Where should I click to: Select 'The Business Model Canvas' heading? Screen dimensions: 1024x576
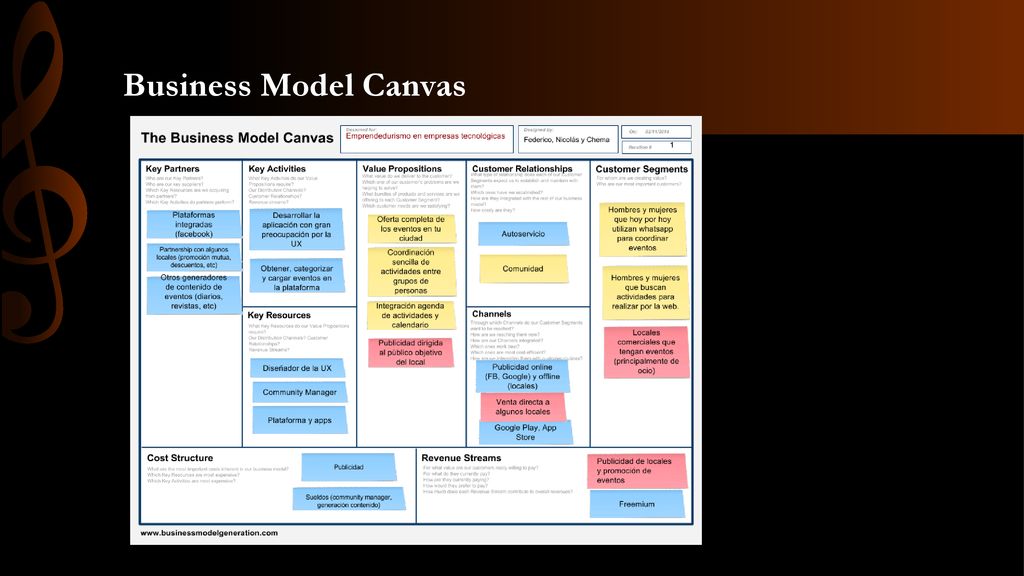pos(237,138)
